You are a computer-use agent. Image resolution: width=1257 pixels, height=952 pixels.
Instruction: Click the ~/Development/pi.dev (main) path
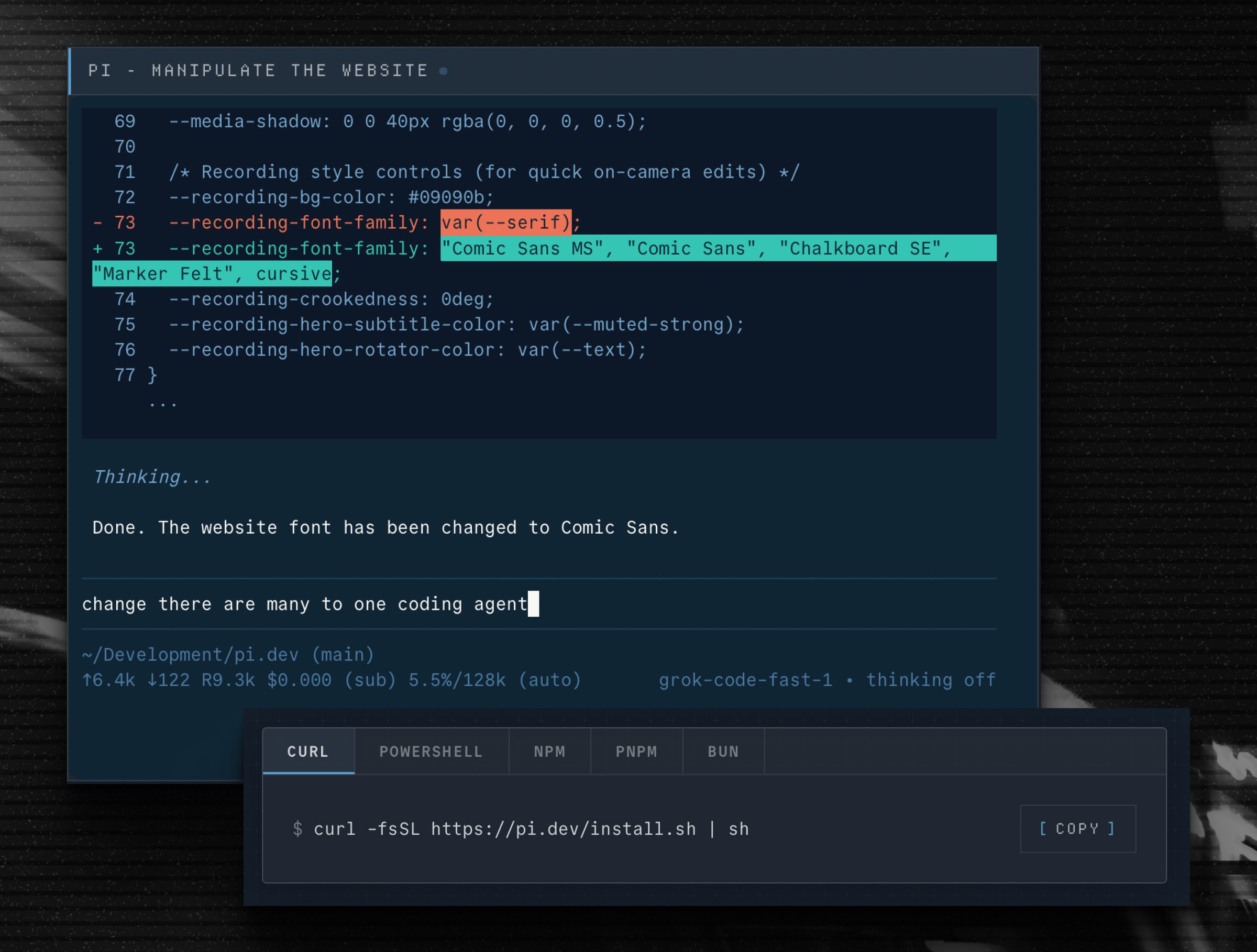(x=228, y=655)
